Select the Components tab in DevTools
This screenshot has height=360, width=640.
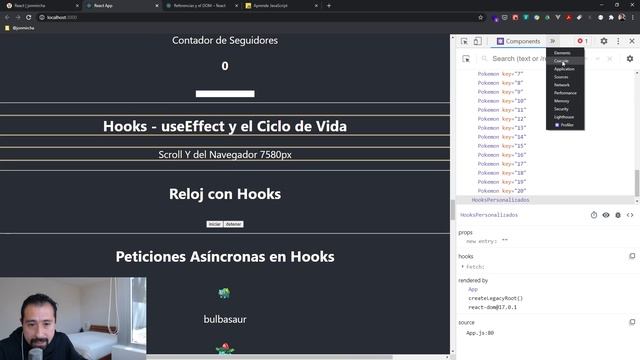click(518, 41)
